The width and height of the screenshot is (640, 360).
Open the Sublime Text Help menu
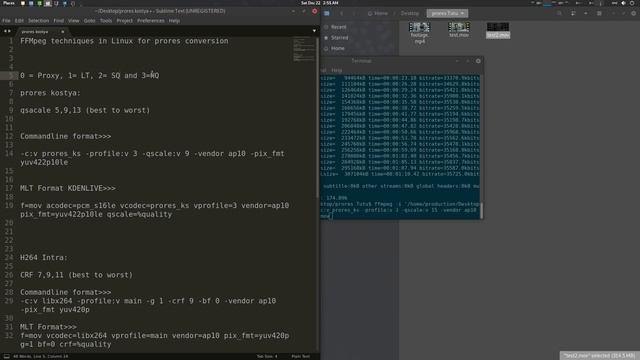coord(174,20)
